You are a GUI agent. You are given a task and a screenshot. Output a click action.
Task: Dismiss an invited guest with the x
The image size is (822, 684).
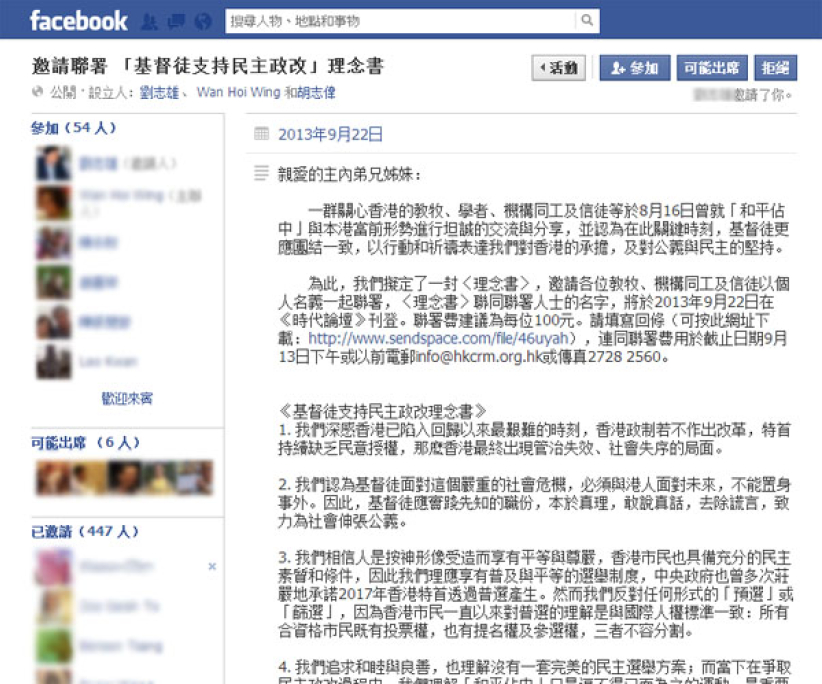[x=211, y=565]
